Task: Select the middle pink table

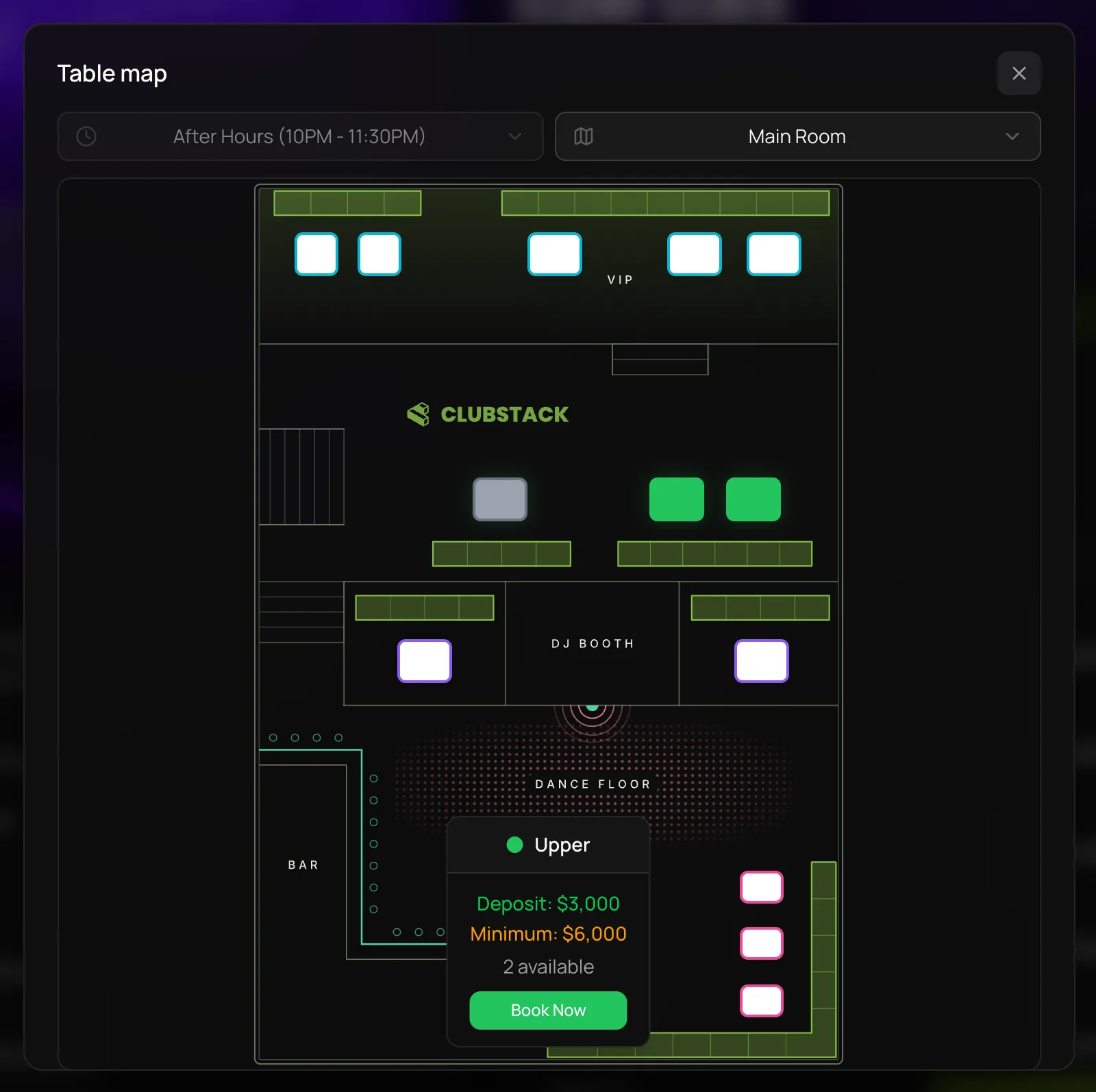Action: click(x=762, y=943)
